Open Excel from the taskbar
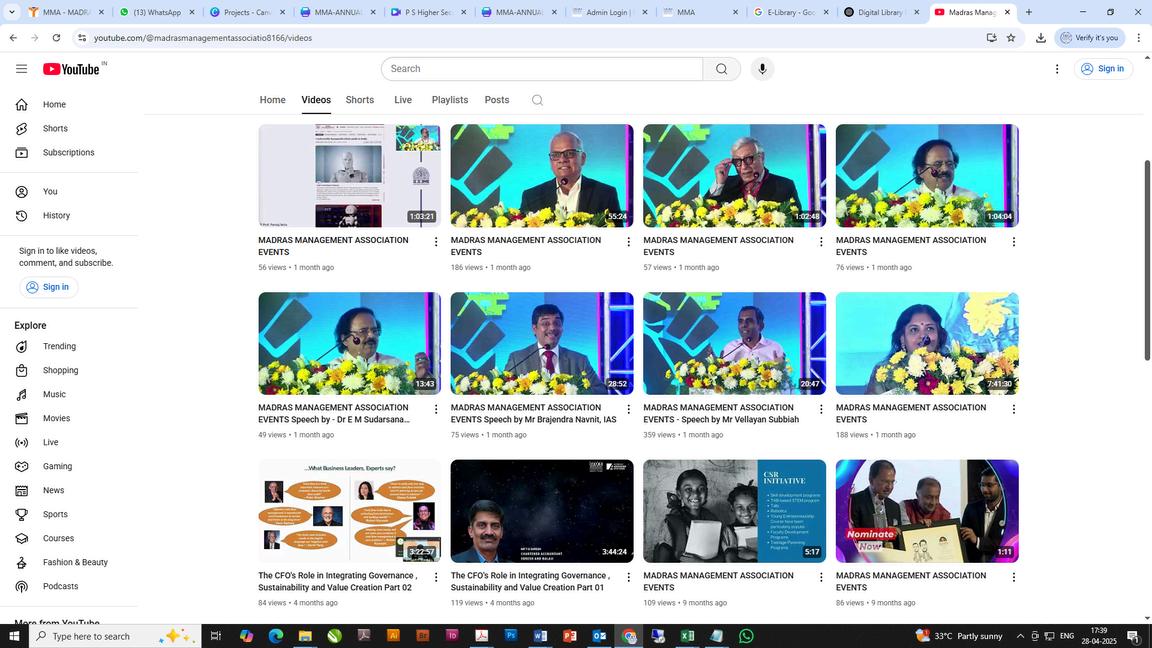This screenshot has width=1152, height=648. 688,636
